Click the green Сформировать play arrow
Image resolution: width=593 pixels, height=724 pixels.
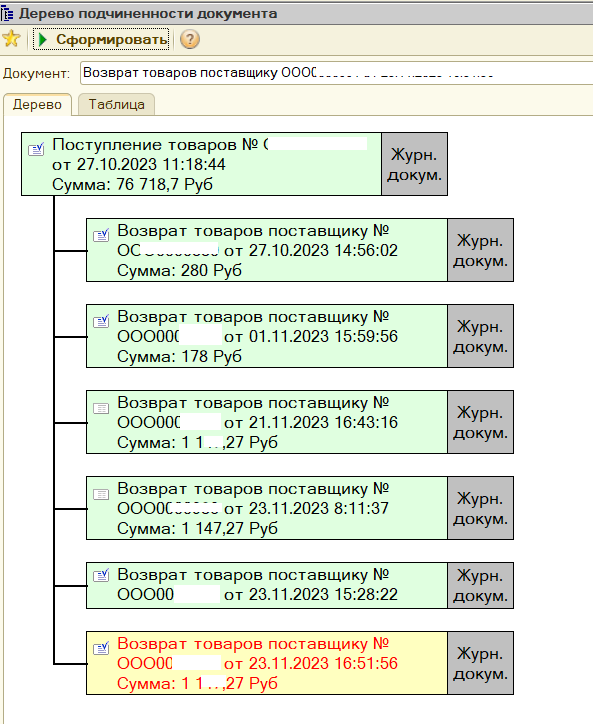coord(43,40)
